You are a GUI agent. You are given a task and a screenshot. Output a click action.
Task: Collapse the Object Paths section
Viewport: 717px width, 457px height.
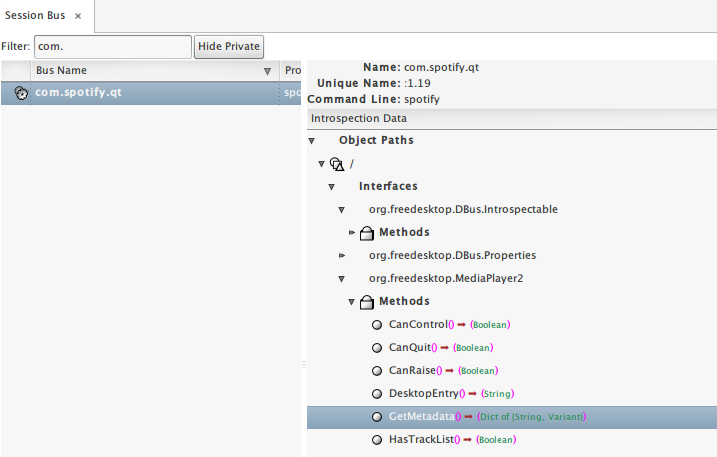pos(312,141)
